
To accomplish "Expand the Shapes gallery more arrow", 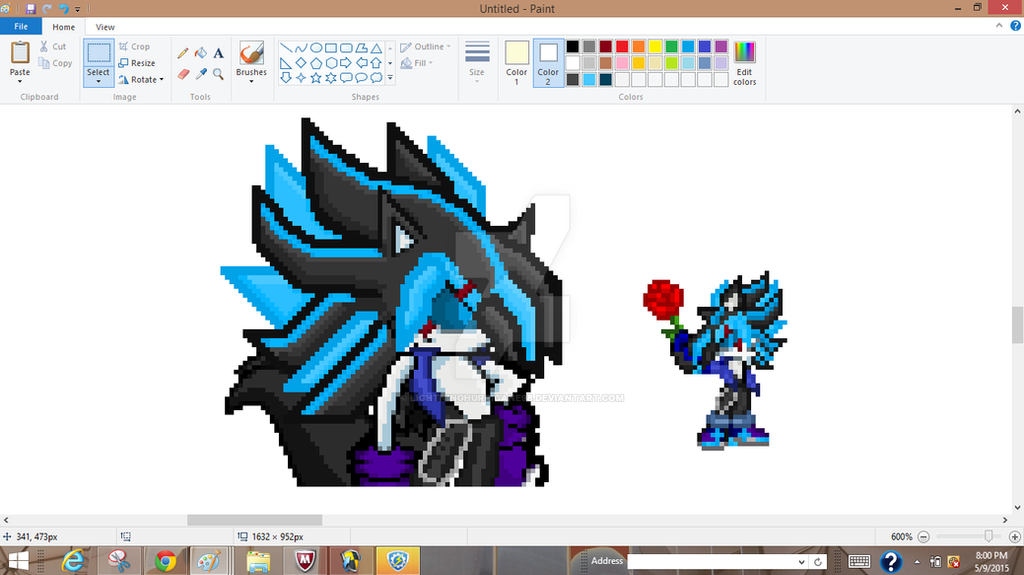I will click(390, 78).
